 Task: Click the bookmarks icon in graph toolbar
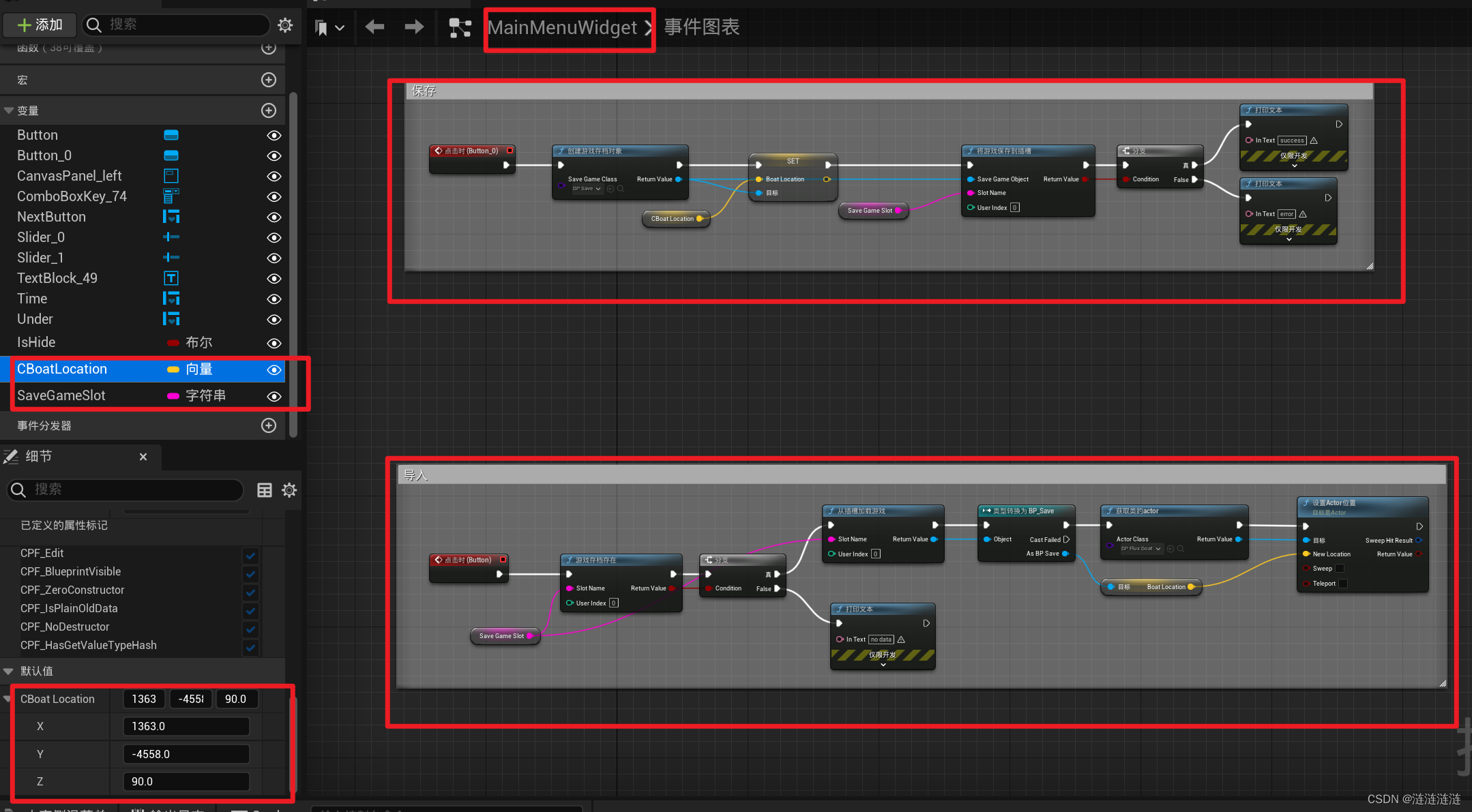322,27
